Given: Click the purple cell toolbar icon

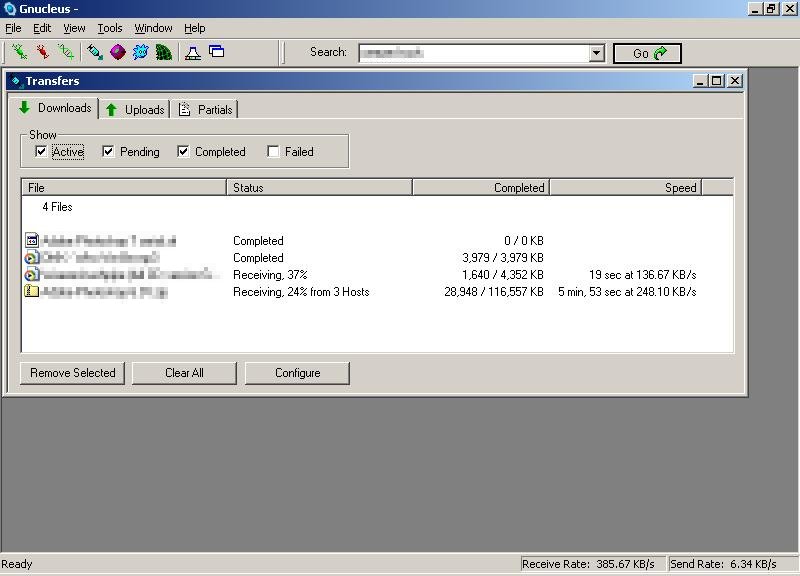Looking at the screenshot, I should [x=118, y=52].
